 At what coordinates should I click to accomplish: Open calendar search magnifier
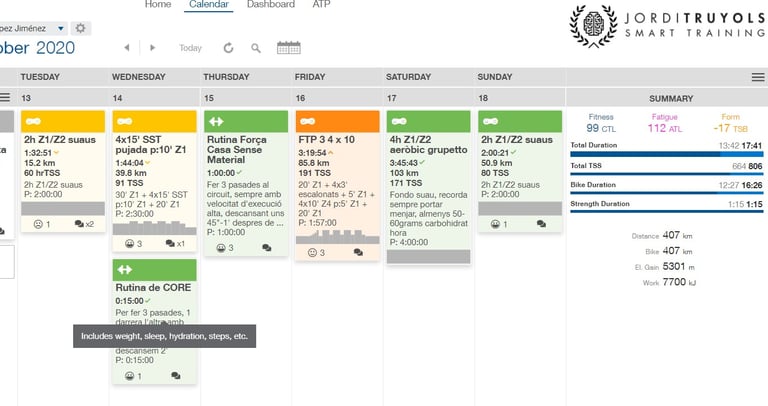click(256, 48)
